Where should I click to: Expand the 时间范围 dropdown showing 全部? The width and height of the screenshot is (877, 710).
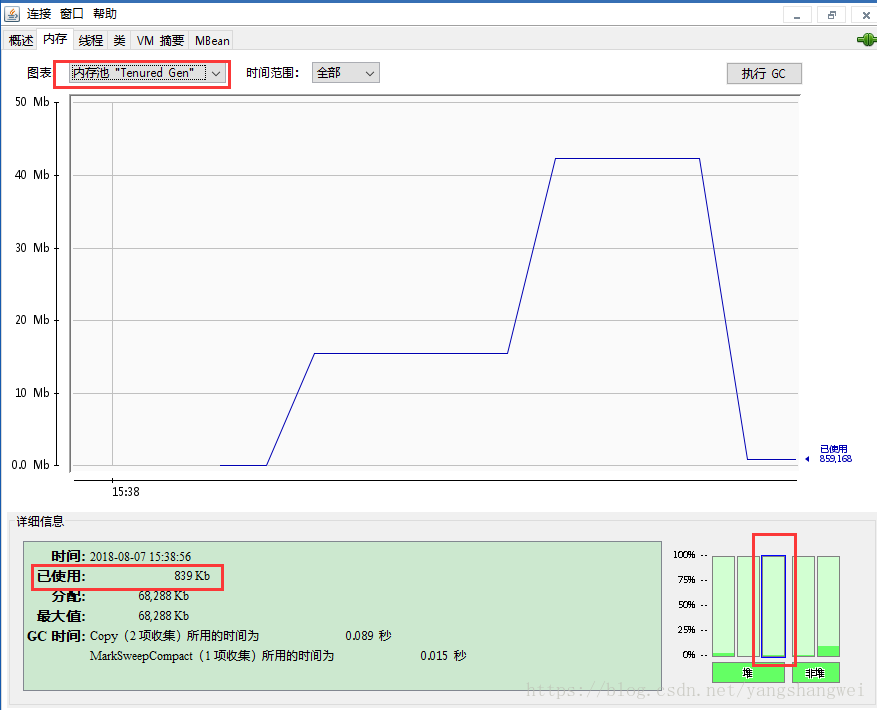346,73
